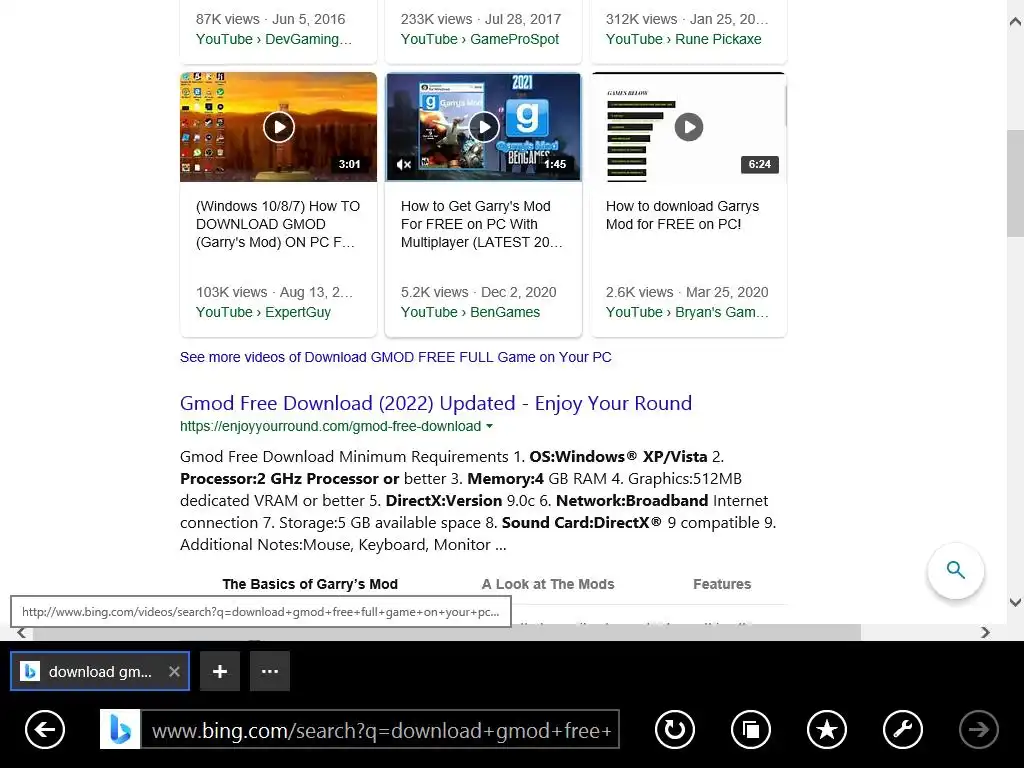
Task: Go back using the browser back arrow
Action: click(45, 729)
